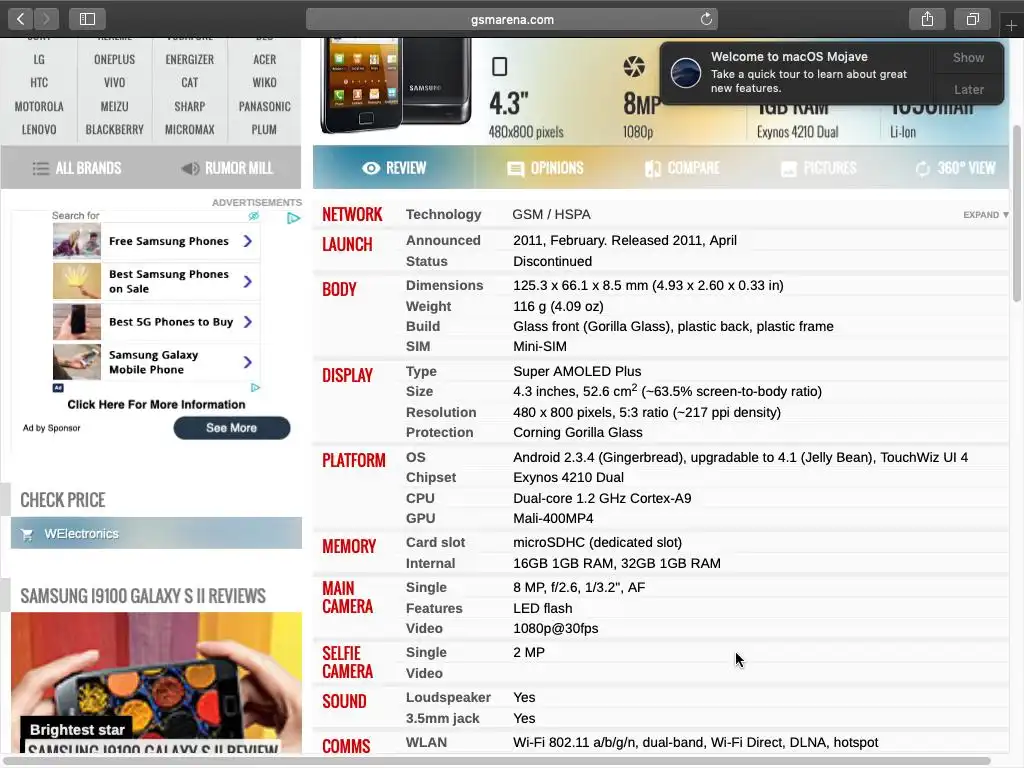This screenshot has height=768, width=1024.
Task: Select BlackBerry brand link
Action: [114, 130]
